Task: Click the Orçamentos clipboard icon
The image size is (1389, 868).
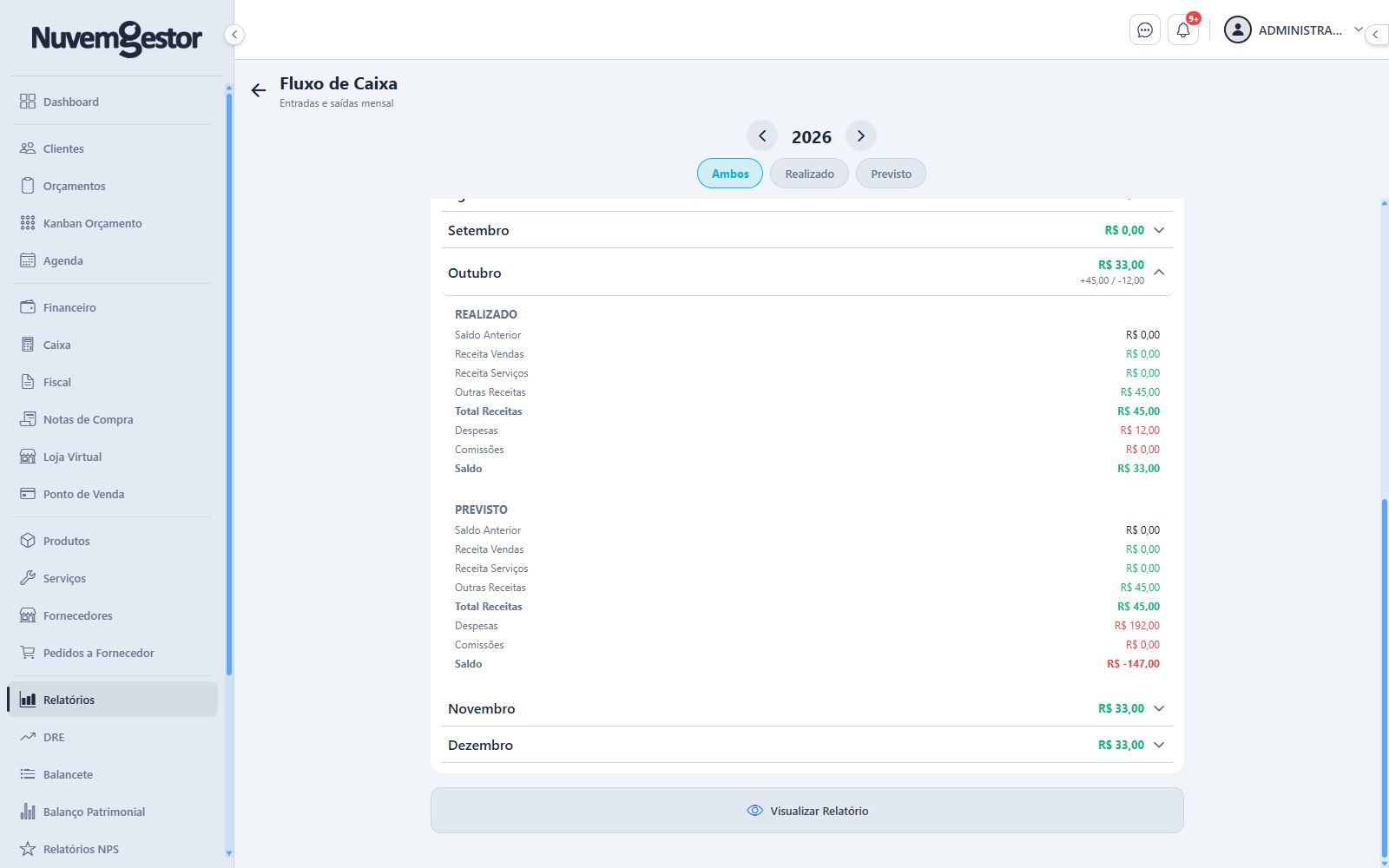Action: pyautogui.click(x=28, y=186)
